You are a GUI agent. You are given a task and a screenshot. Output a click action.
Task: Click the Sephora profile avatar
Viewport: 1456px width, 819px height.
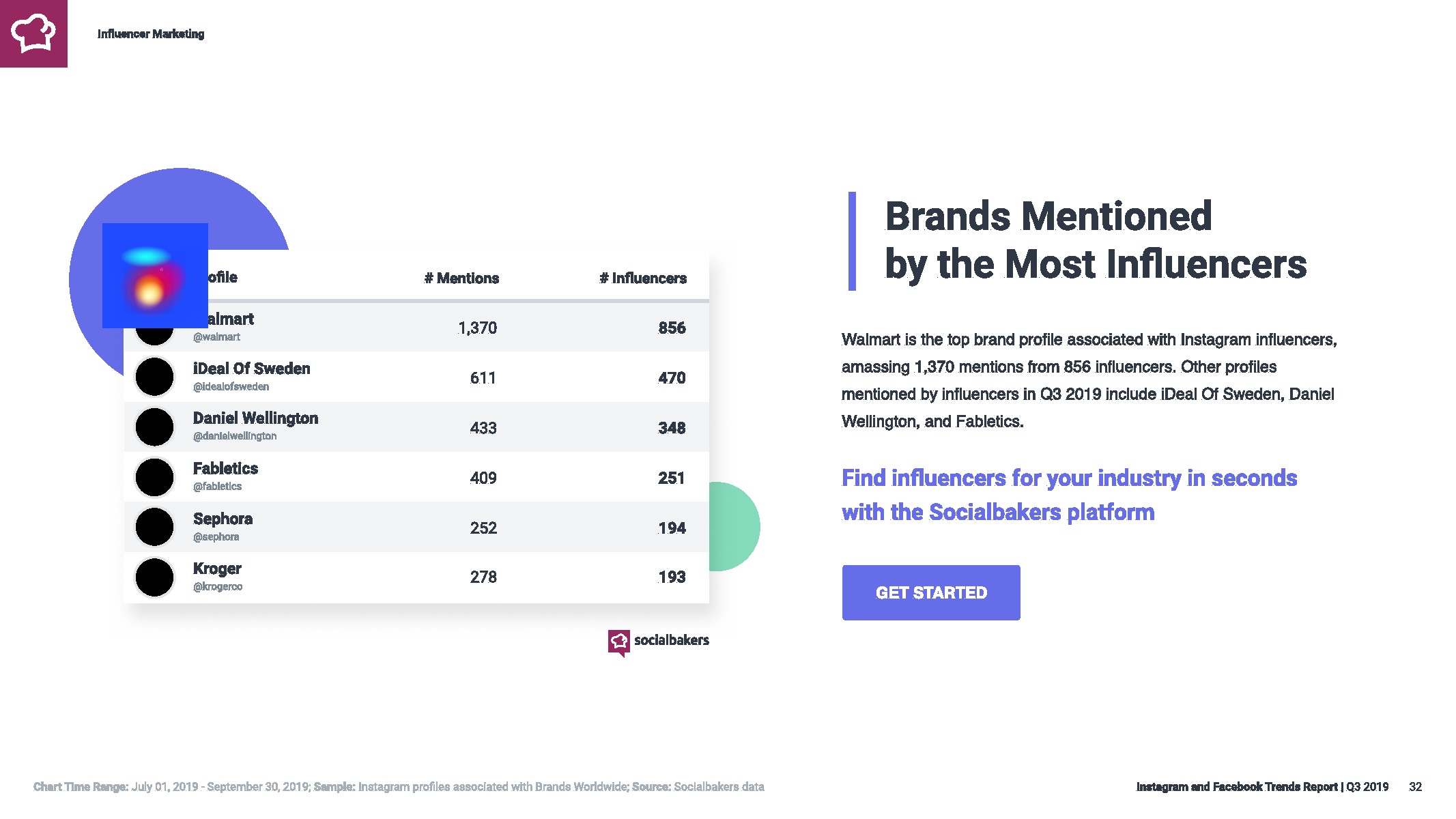[x=155, y=527]
